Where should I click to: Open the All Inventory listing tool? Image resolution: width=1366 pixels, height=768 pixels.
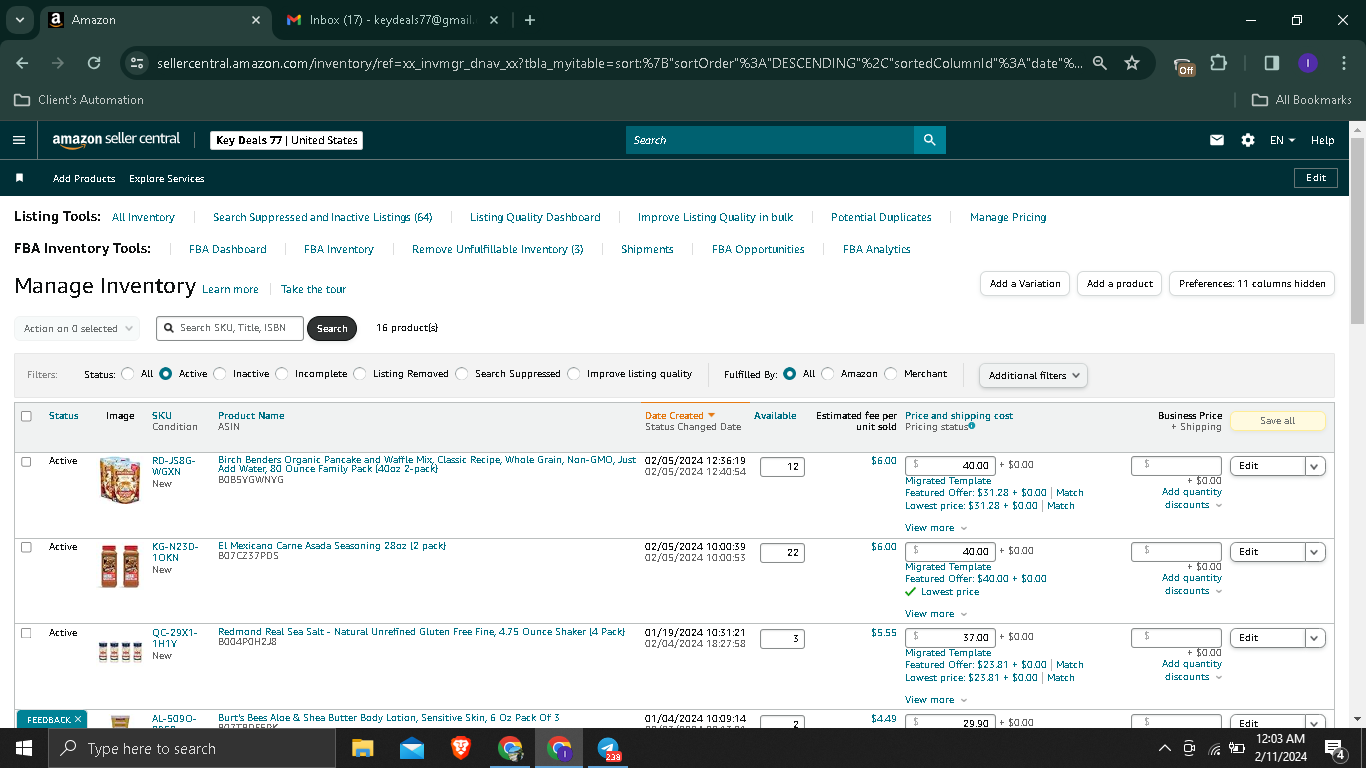point(143,217)
